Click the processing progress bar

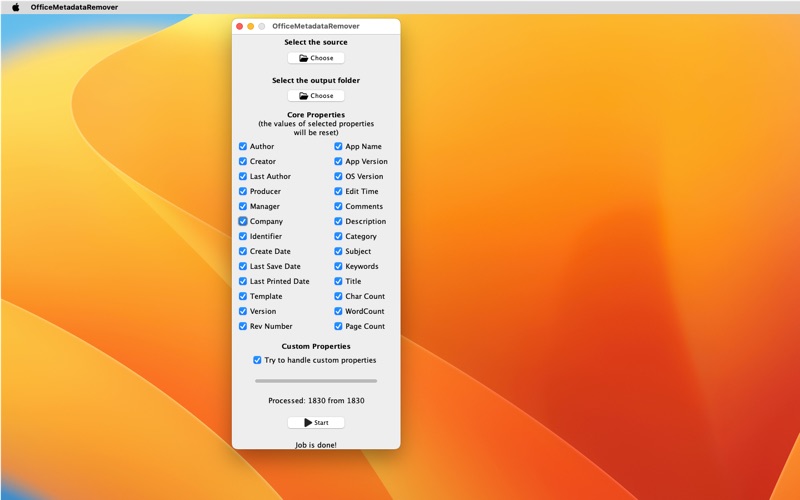(x=316, y=381)
